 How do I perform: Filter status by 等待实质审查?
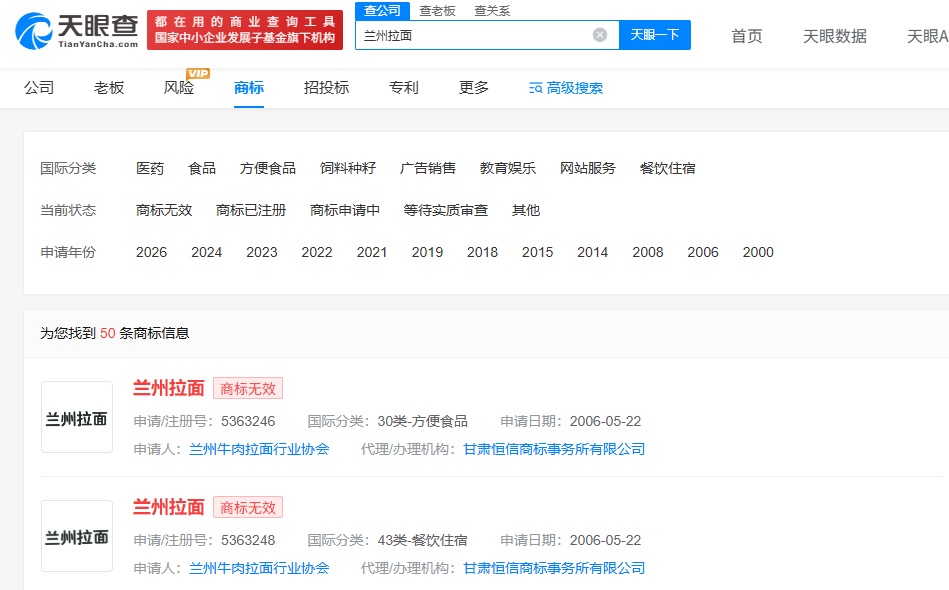(x=446, y=210)
